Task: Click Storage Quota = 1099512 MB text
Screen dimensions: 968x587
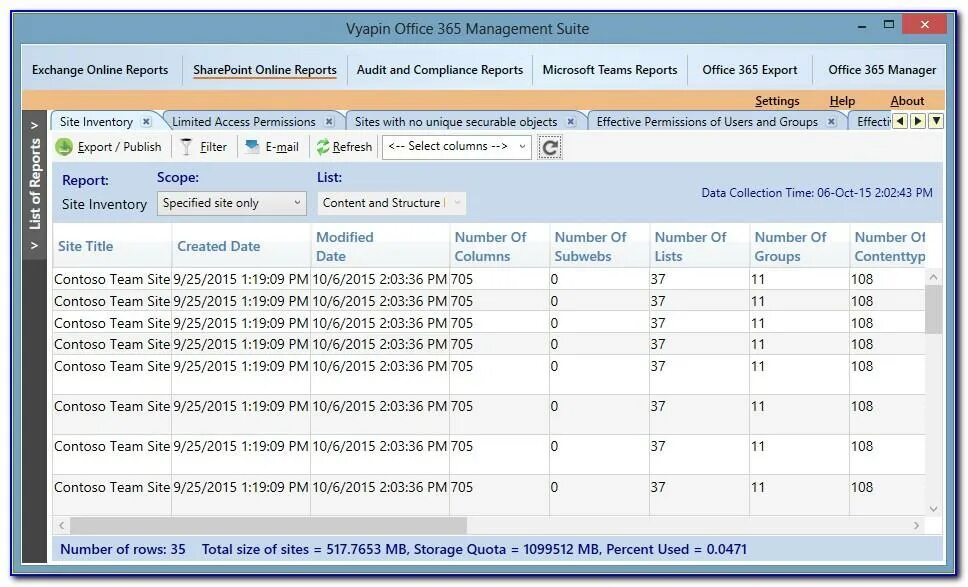Action: point(506,549)
